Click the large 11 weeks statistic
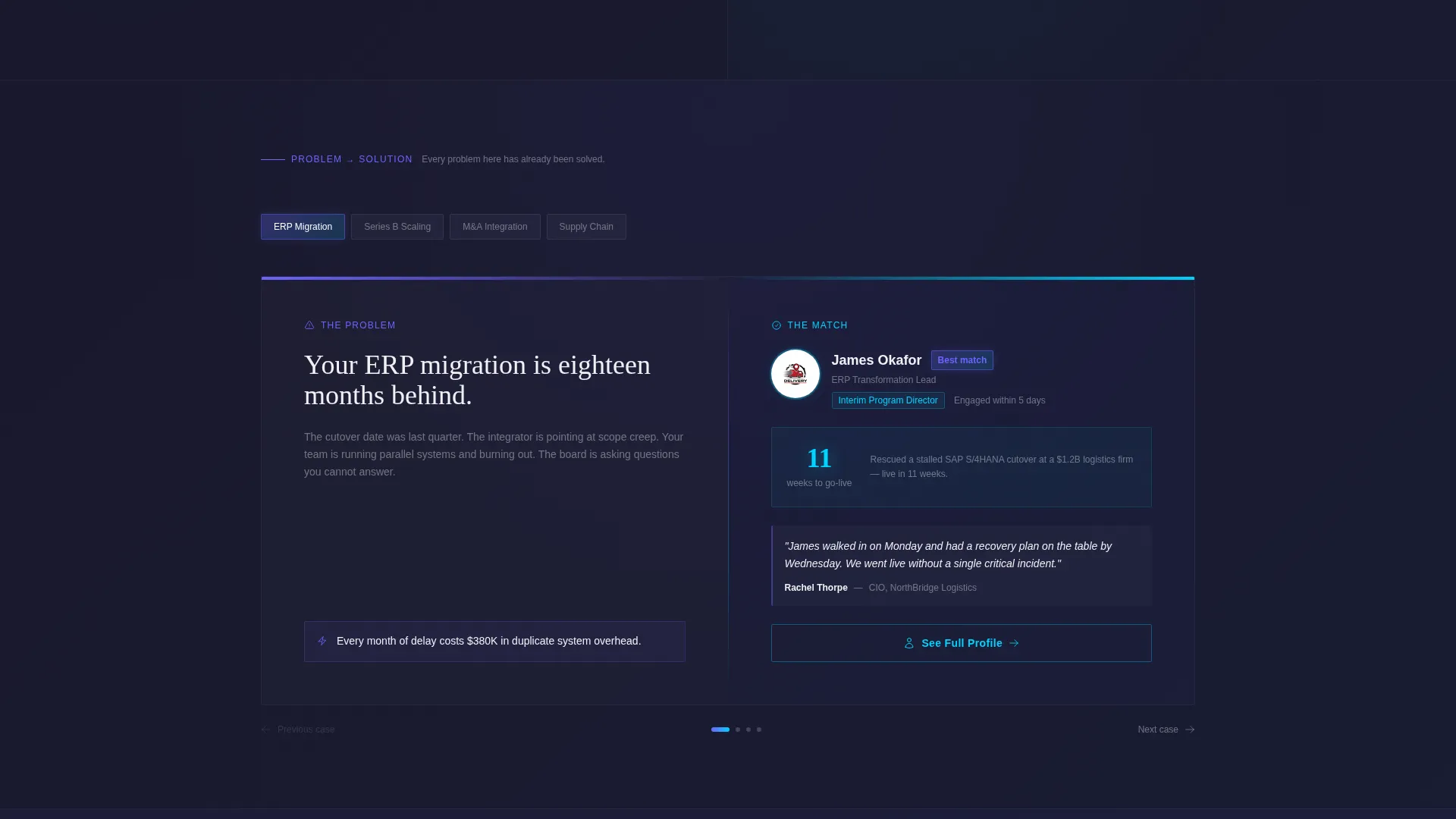Viewport: 1456px width, 819px height. click(819, 458)
